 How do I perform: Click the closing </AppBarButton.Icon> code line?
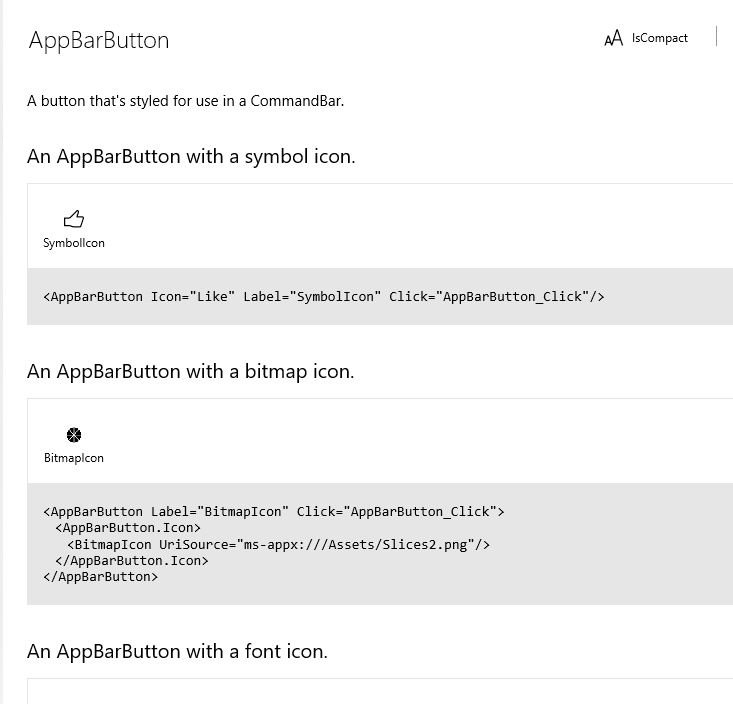132,560
